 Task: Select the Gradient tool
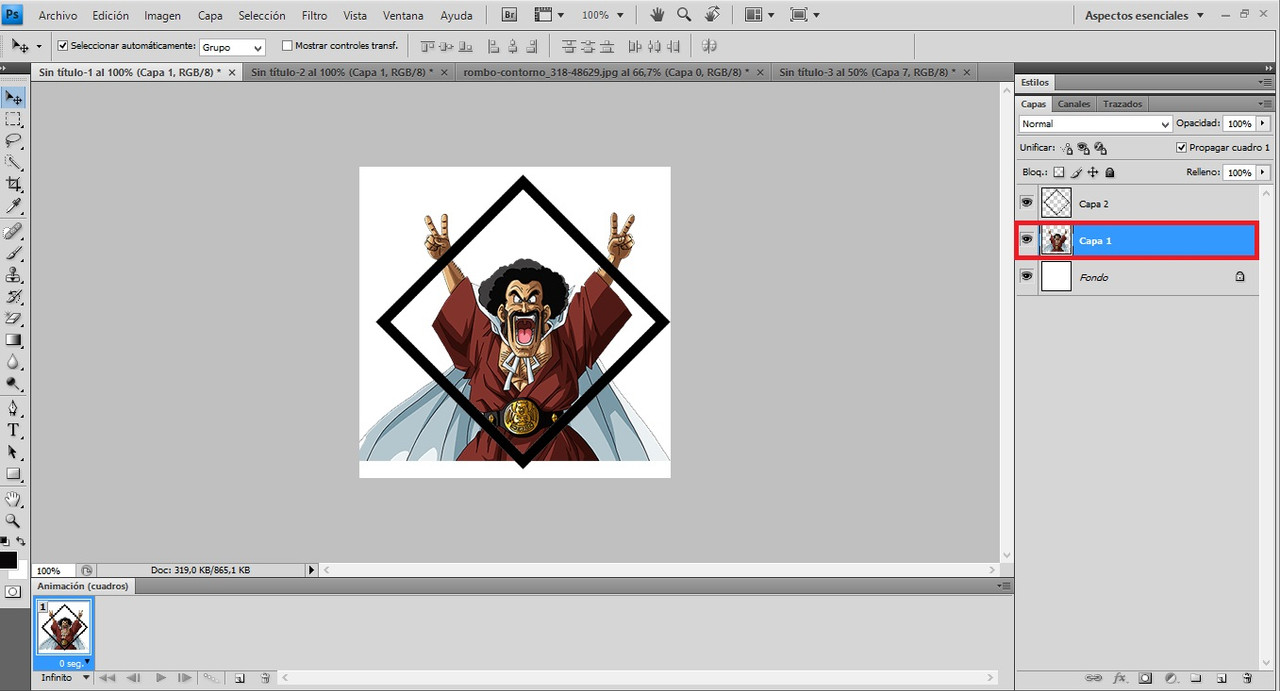tap(14, 341)
